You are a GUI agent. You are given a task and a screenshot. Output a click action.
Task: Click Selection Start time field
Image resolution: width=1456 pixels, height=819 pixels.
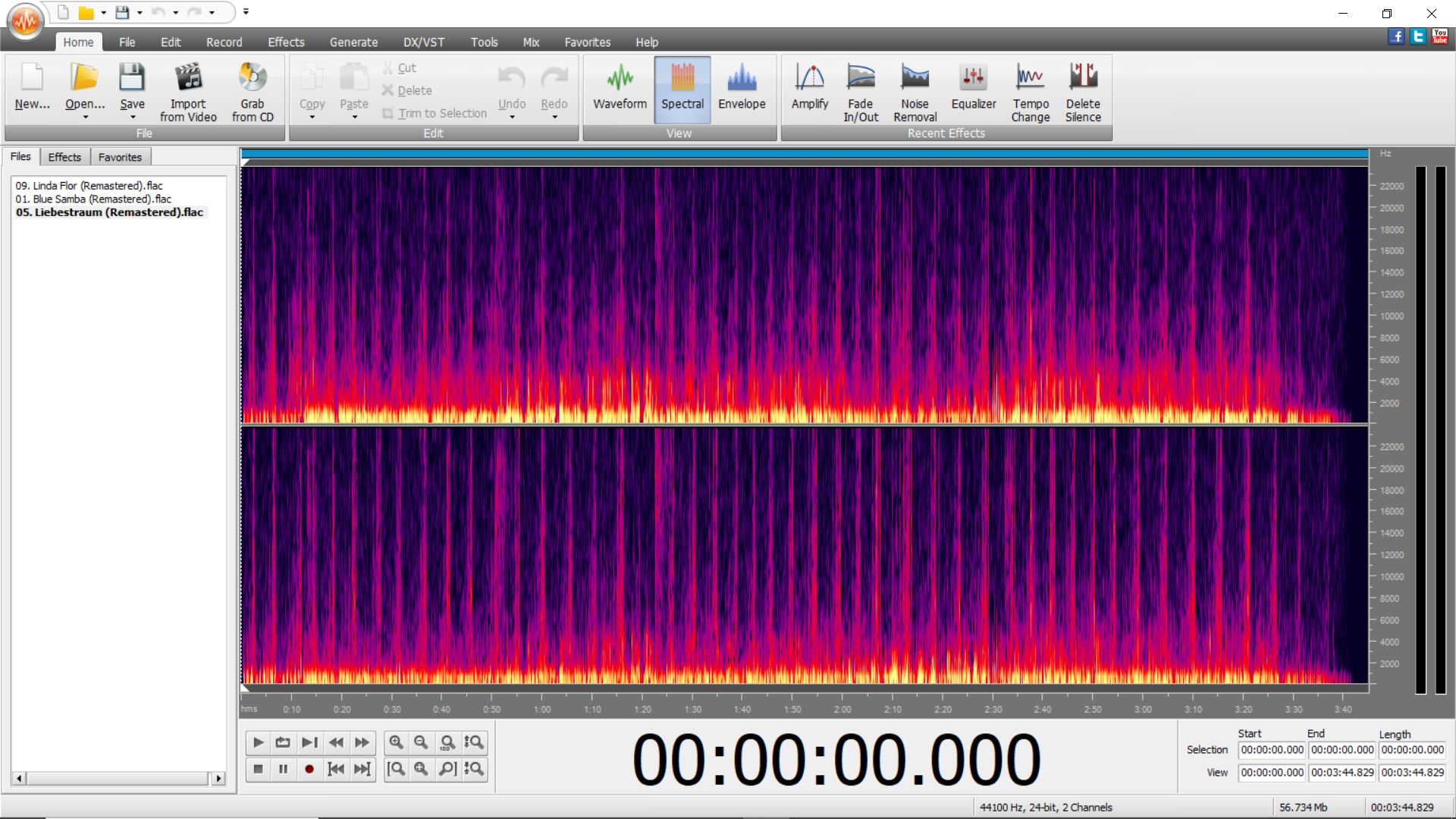tap(1272, 750)
